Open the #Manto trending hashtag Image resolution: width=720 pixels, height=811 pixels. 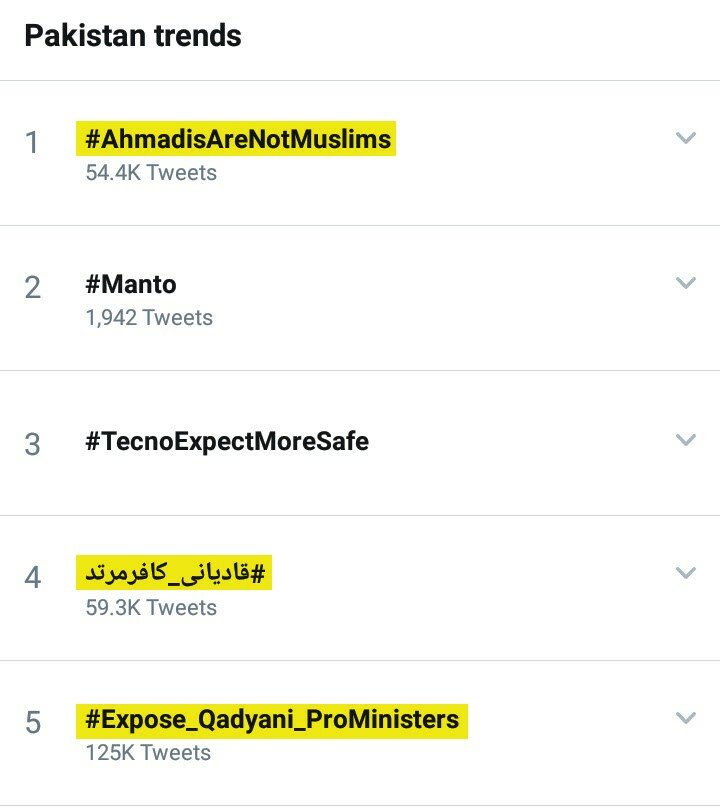click(131, 285)
